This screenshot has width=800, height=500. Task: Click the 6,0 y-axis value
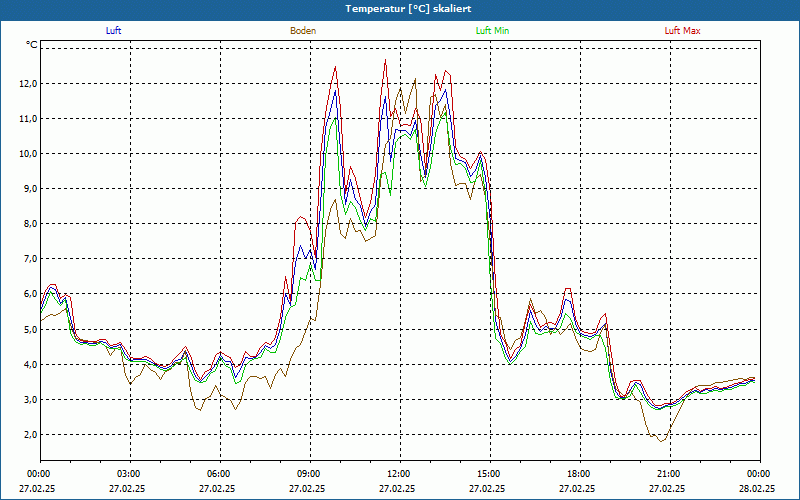tap(31, 294)
